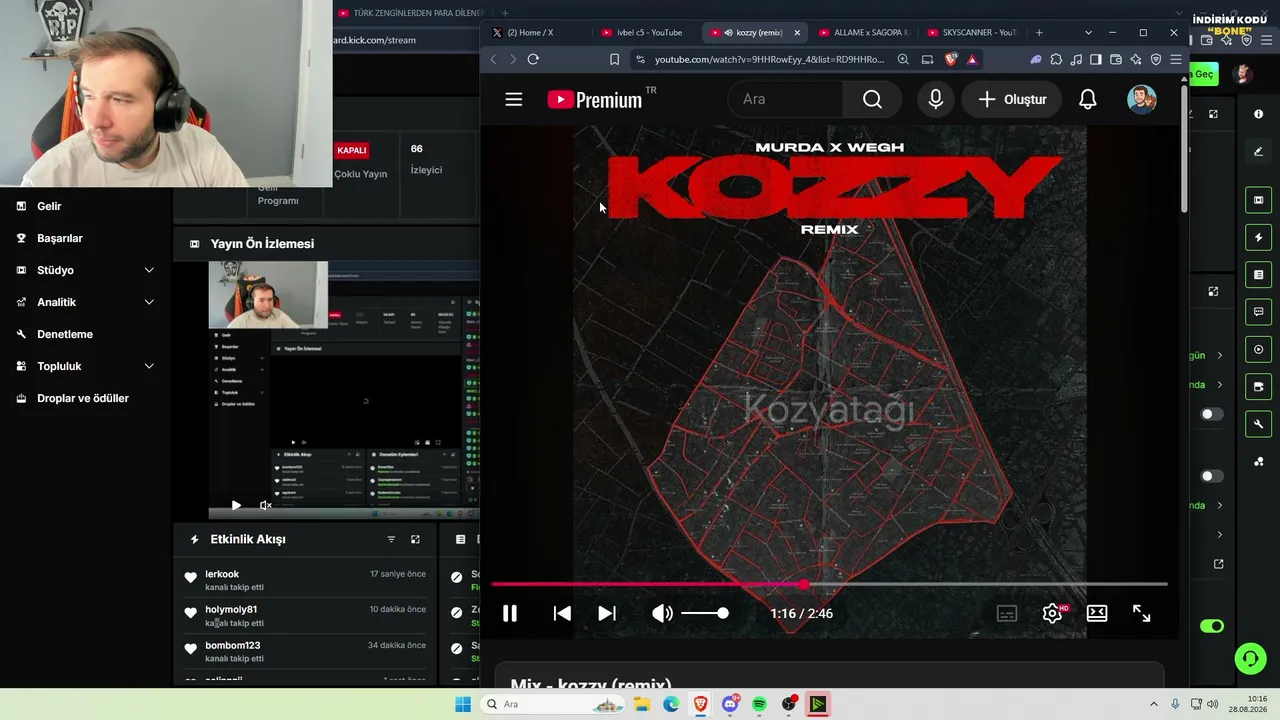Toggle Kick wrench moderation panel button

click(1258, 424)
